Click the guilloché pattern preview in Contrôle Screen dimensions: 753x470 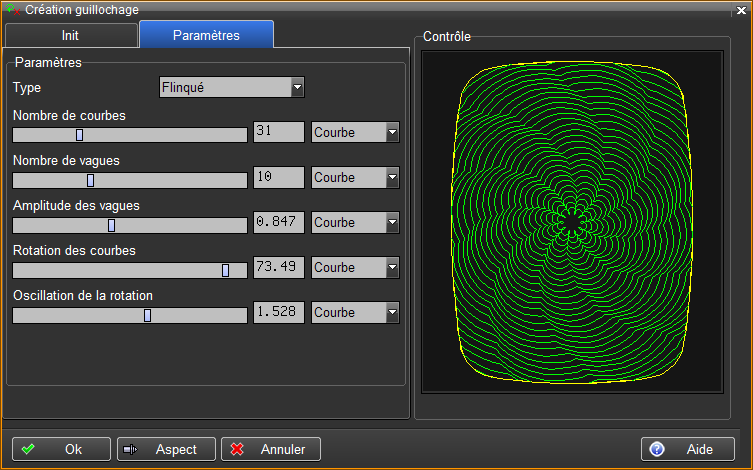[x=572, y=222]
